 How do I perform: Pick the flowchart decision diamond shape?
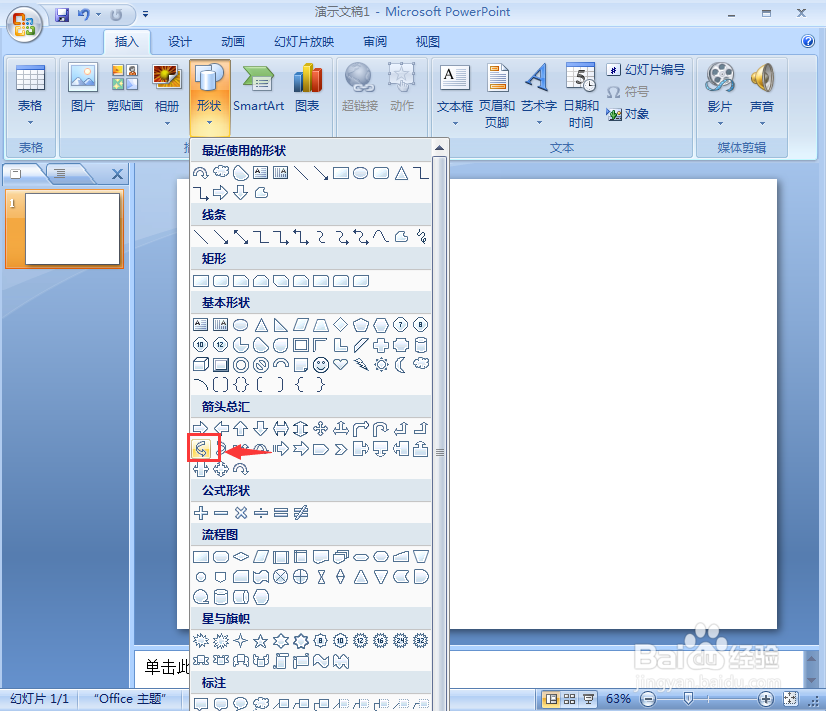coord(241,556)
